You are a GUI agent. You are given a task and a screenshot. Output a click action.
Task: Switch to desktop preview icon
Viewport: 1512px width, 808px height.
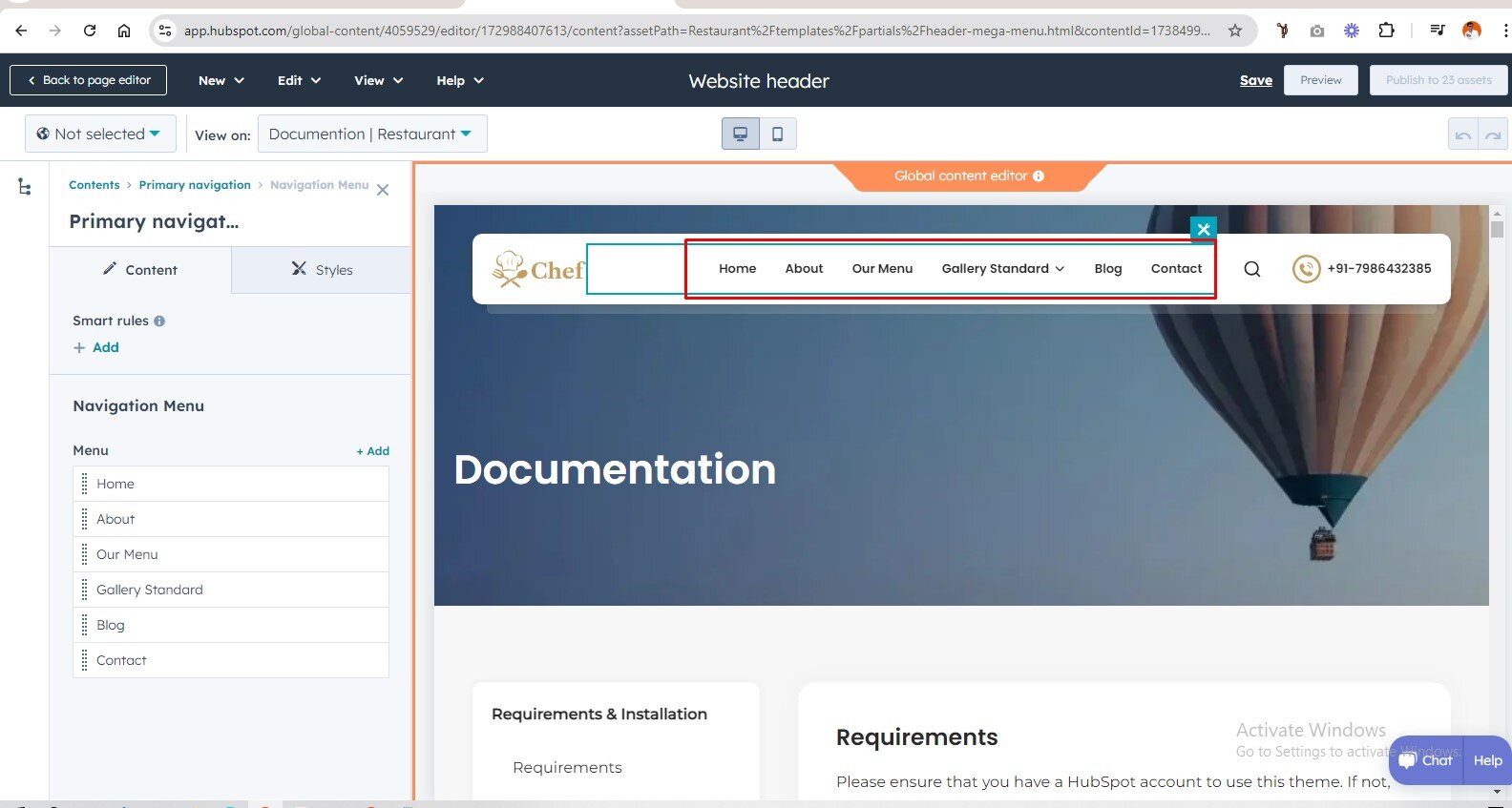click(740, 135)
